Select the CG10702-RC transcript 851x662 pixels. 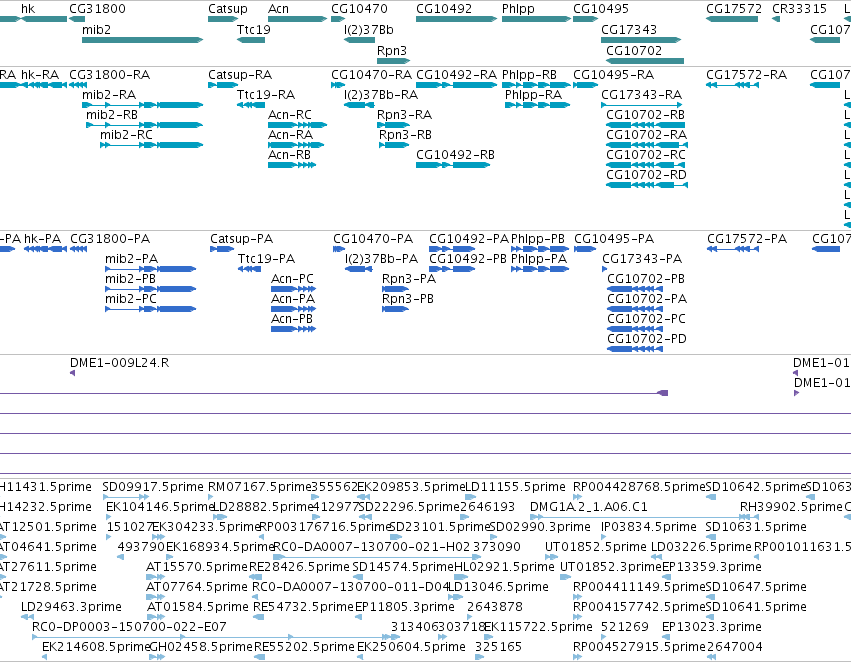click(x=645, y=165)
